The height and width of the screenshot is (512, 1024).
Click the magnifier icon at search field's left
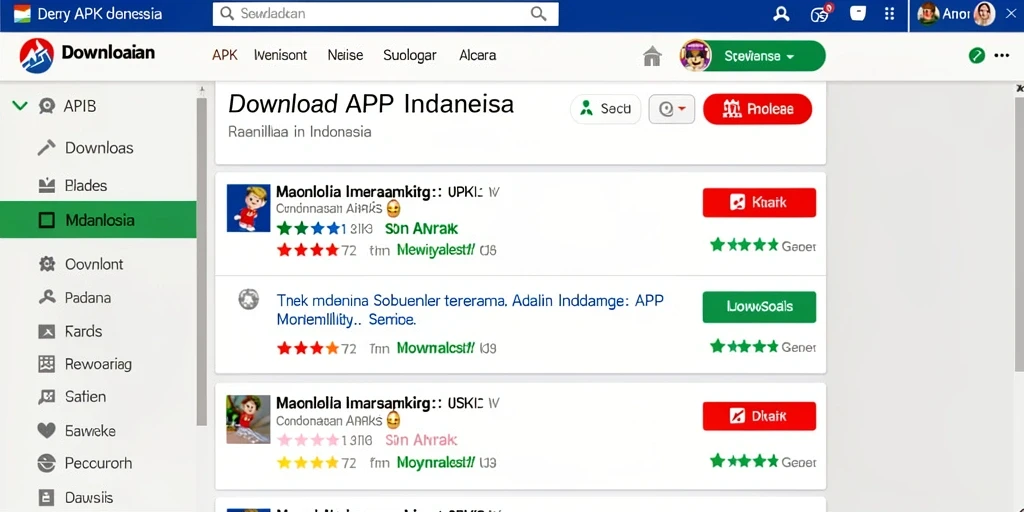[x=227, y=14]
